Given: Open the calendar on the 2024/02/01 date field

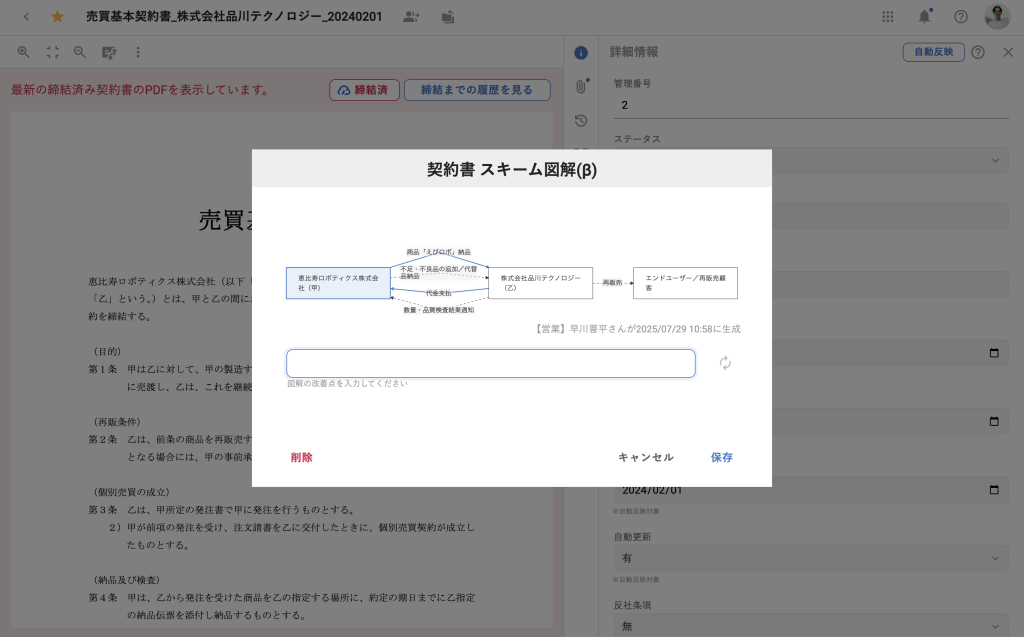Looking at the screenshot, I should point(994,490).
